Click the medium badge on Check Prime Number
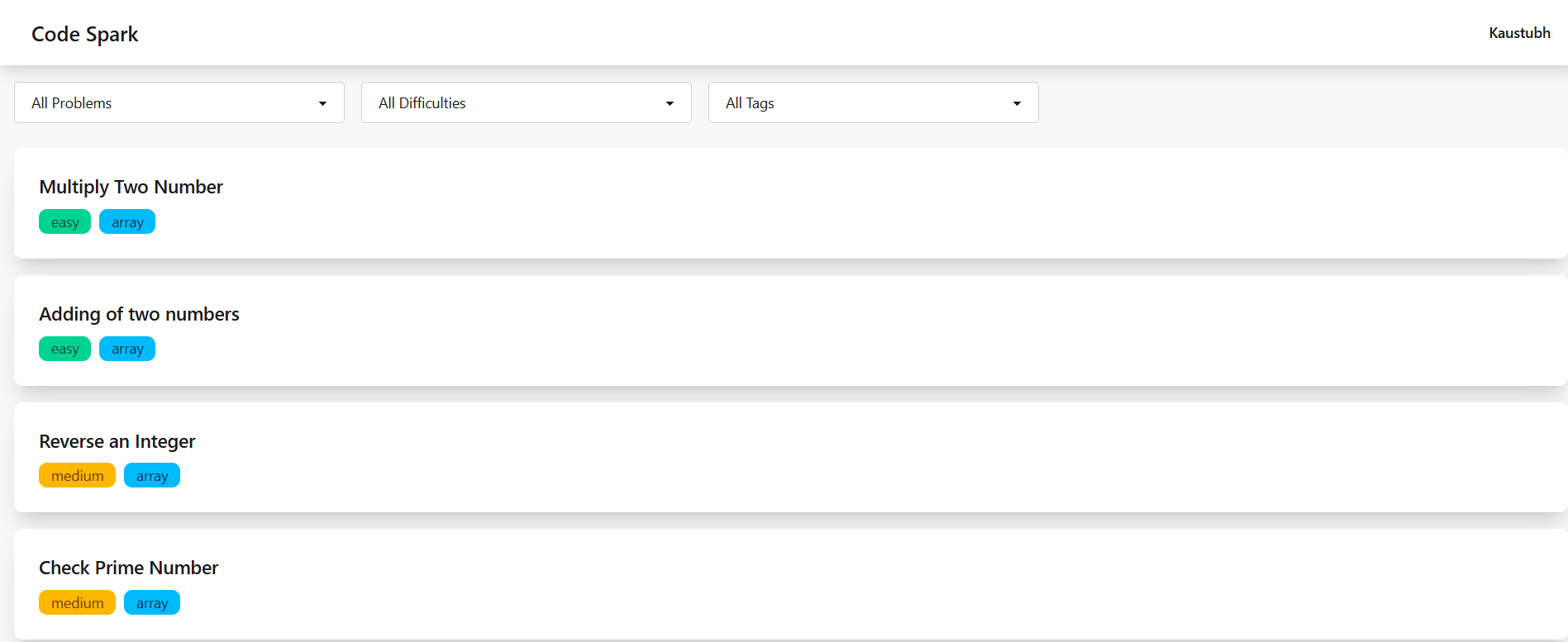 (x=77, y=602)
